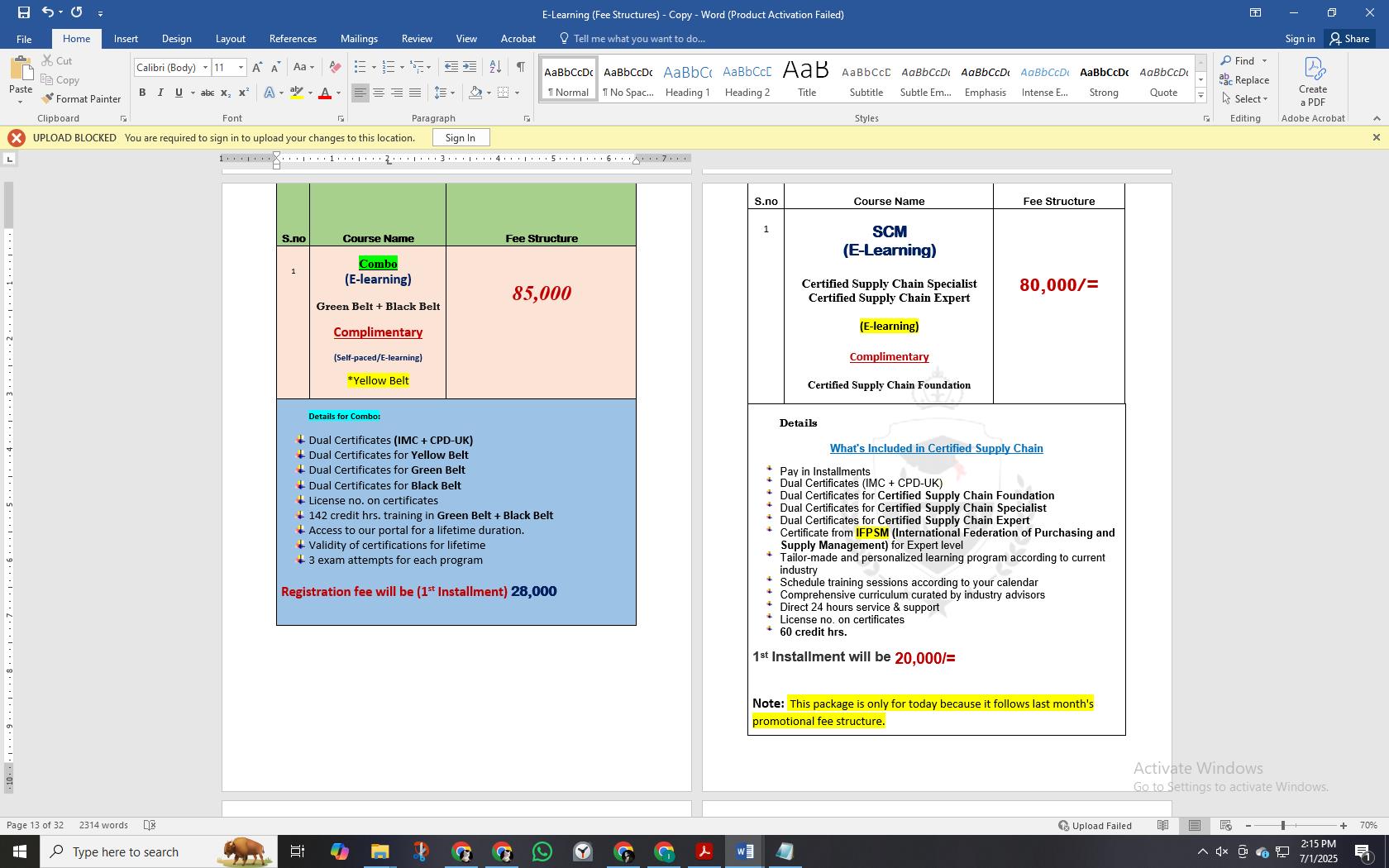Apply the text highlight color

tap(296, 93)
